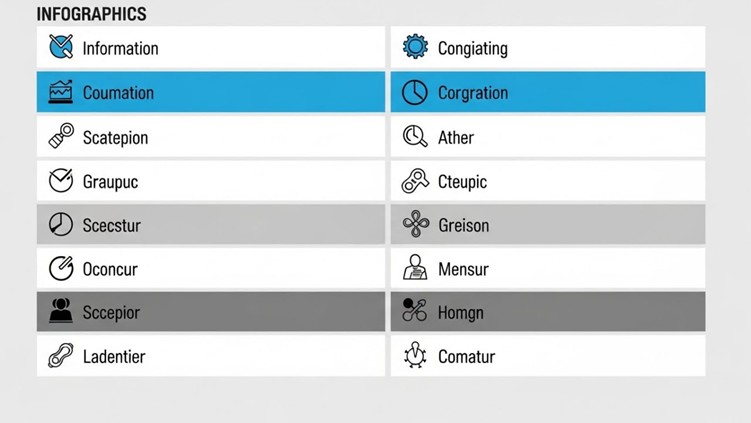Click the person icon next to Mensur

[x=415, y=268]
